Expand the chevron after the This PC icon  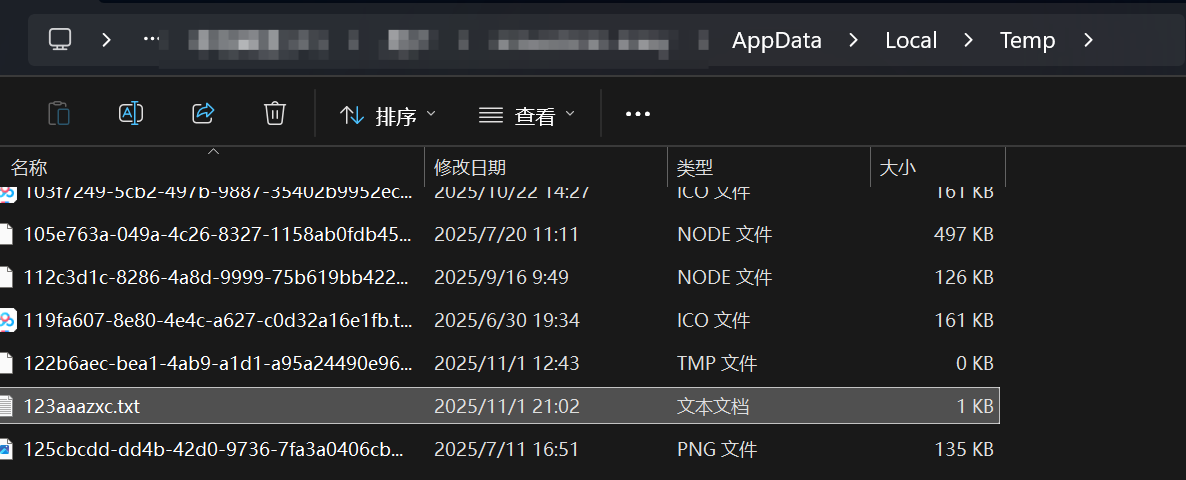[x=107, y=41]
